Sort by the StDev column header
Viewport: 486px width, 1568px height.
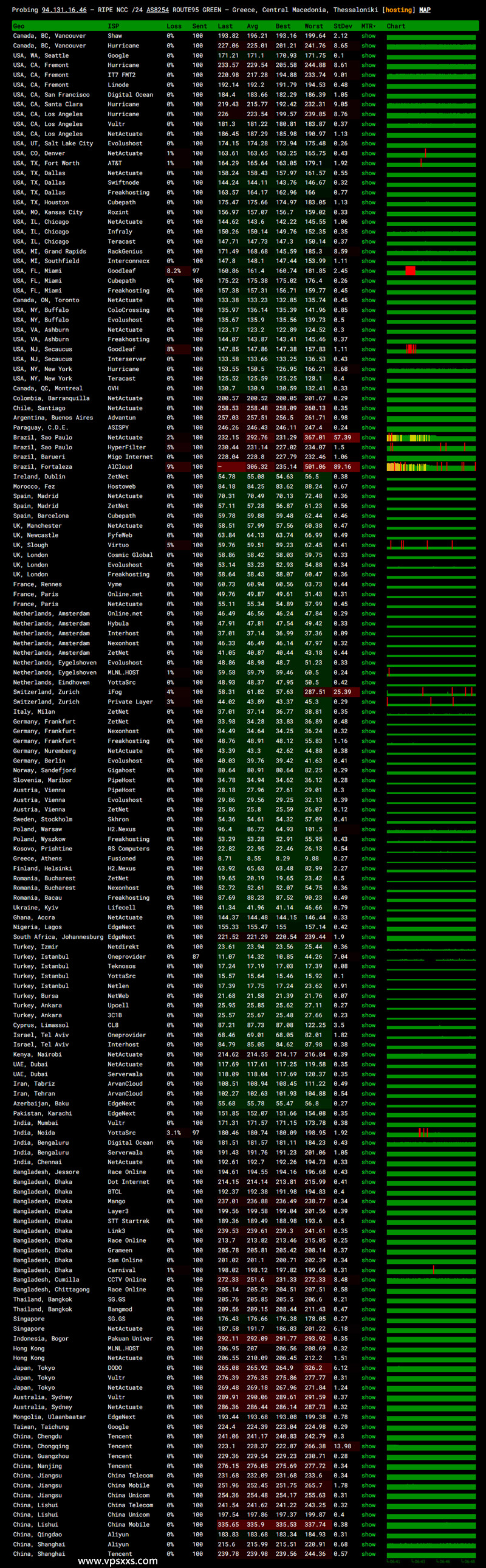click(343, 26)
